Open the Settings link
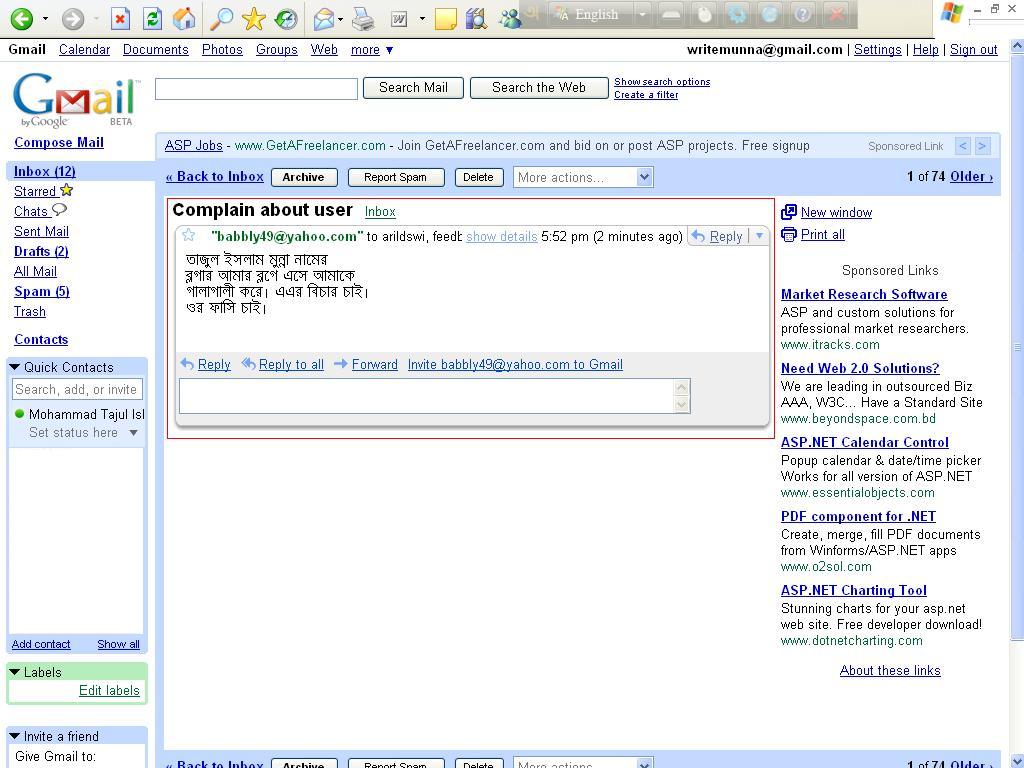 click(x=878, y=50)
